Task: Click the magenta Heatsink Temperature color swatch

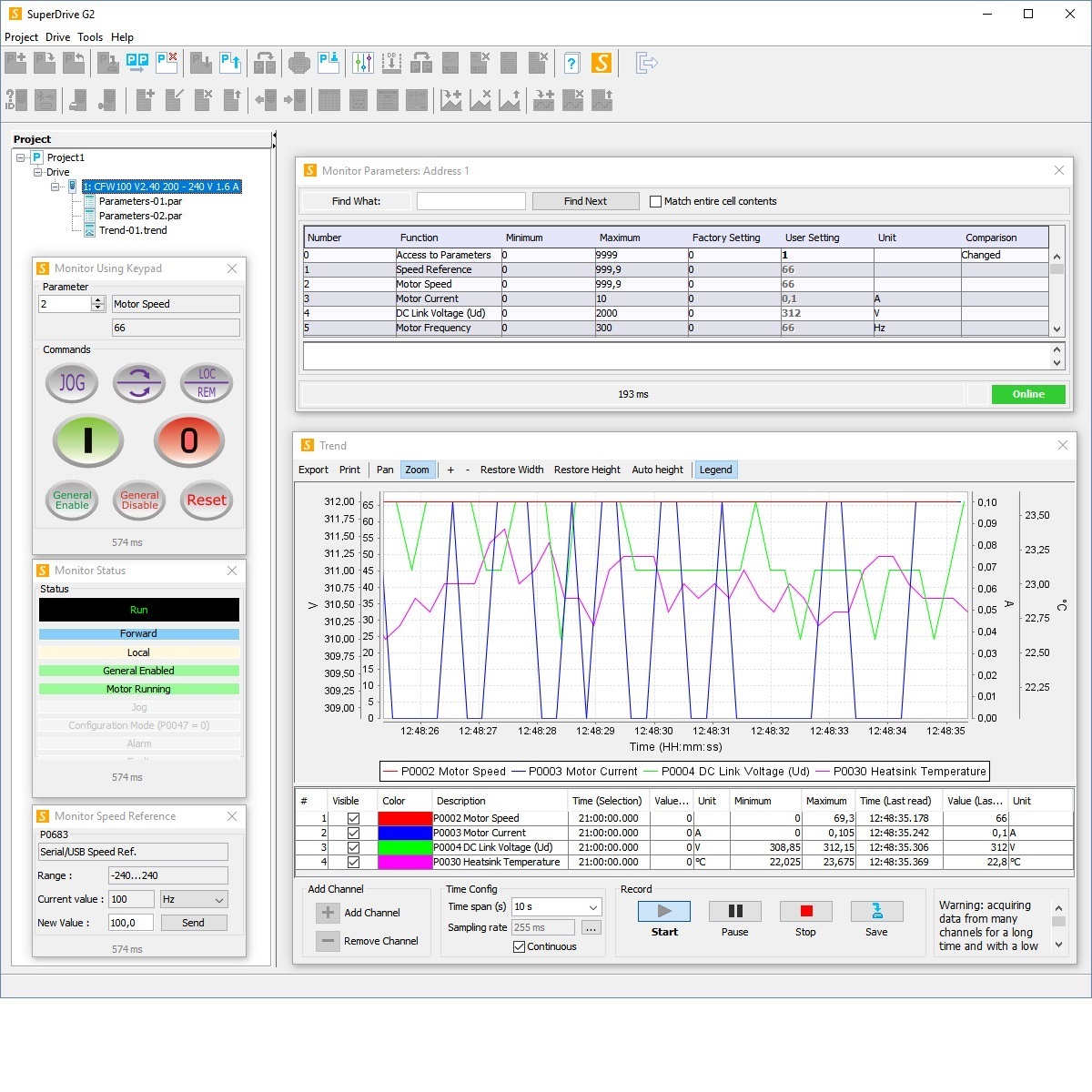Action: pos(404,862)
